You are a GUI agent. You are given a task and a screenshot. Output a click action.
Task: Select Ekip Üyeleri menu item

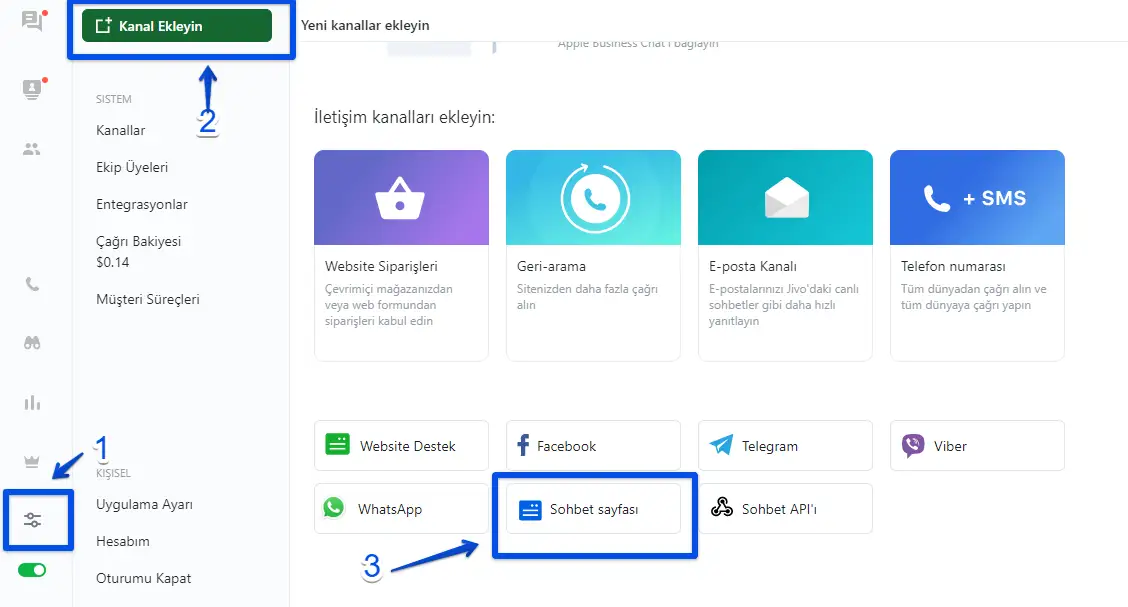tap(132, 168)
